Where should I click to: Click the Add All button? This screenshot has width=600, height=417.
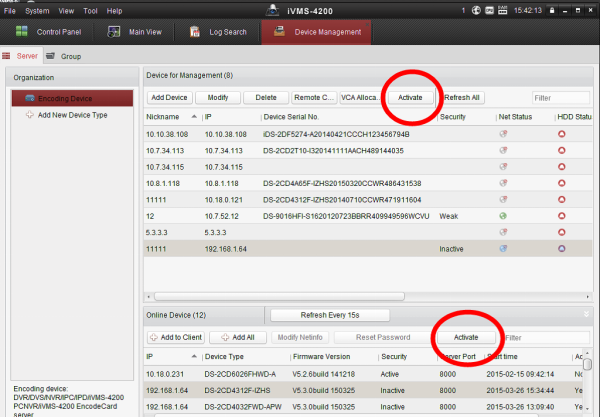tap(239, 338)
